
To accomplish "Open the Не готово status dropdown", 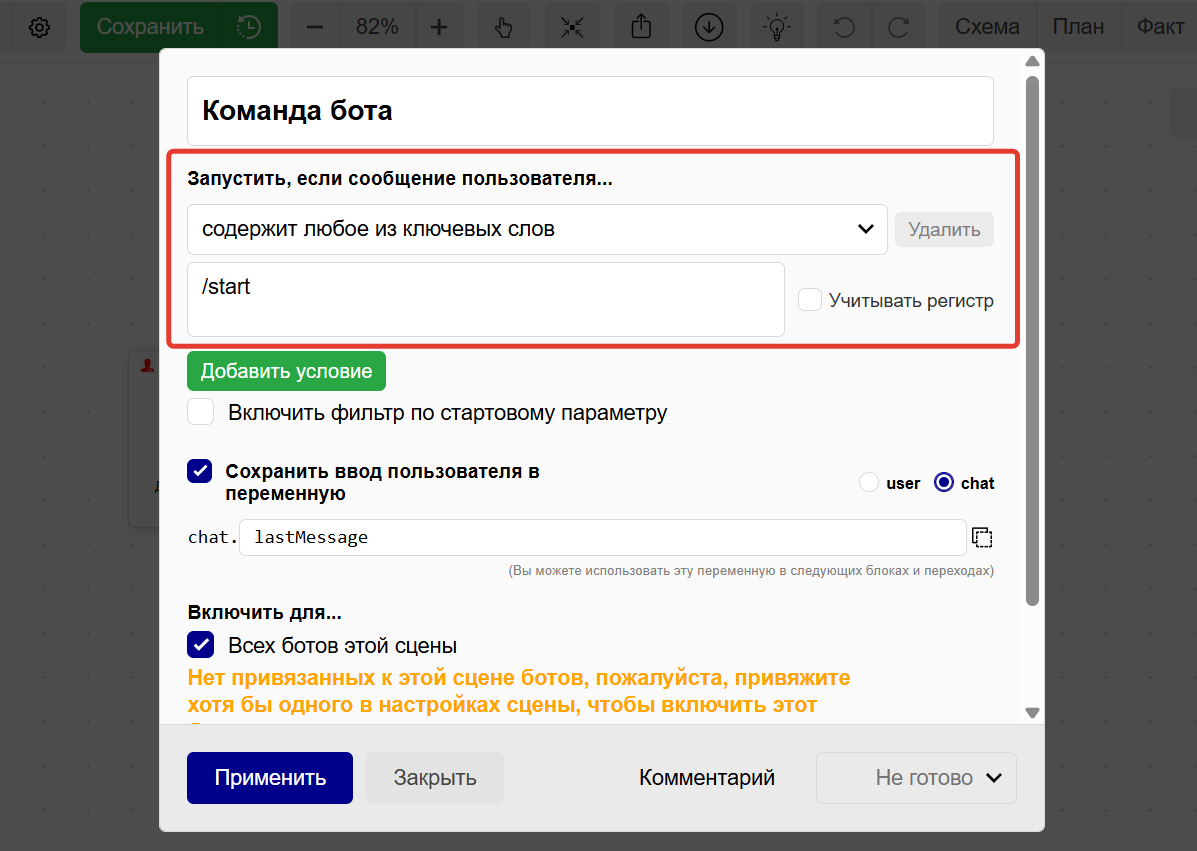I will [x=916, y=778].
